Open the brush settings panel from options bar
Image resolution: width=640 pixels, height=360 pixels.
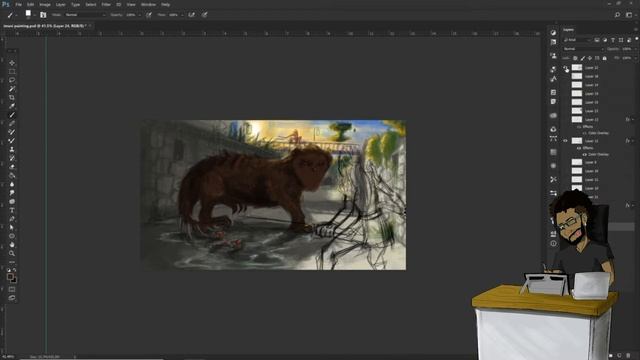coord(43,15)
